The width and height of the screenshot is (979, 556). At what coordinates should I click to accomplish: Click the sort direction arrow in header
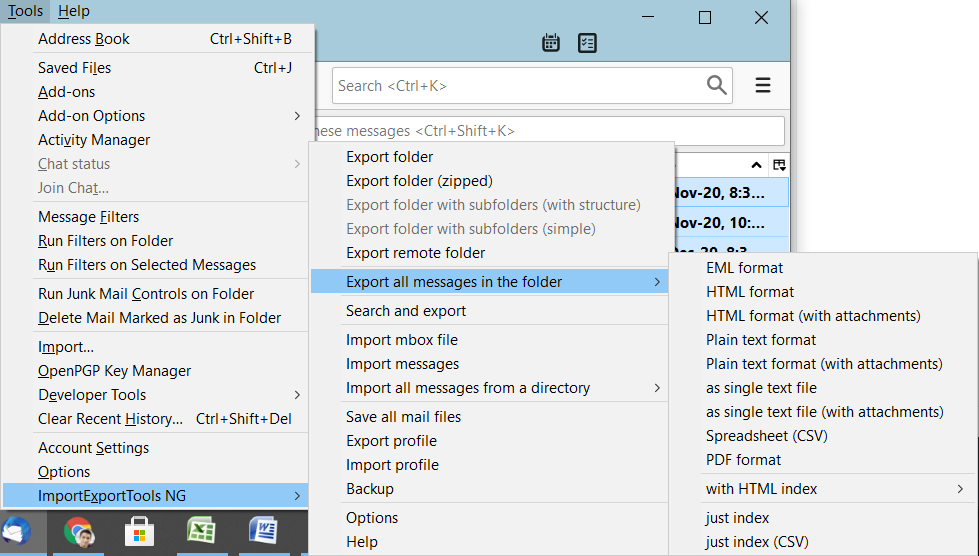[756, 165]
